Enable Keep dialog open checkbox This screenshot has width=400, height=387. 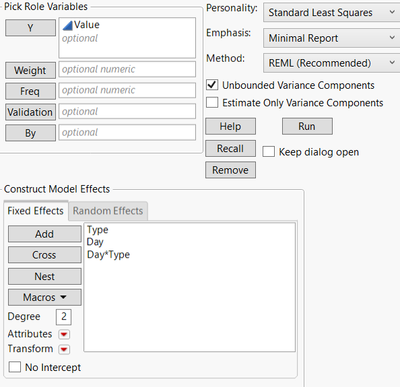click(x=268, y=152)
